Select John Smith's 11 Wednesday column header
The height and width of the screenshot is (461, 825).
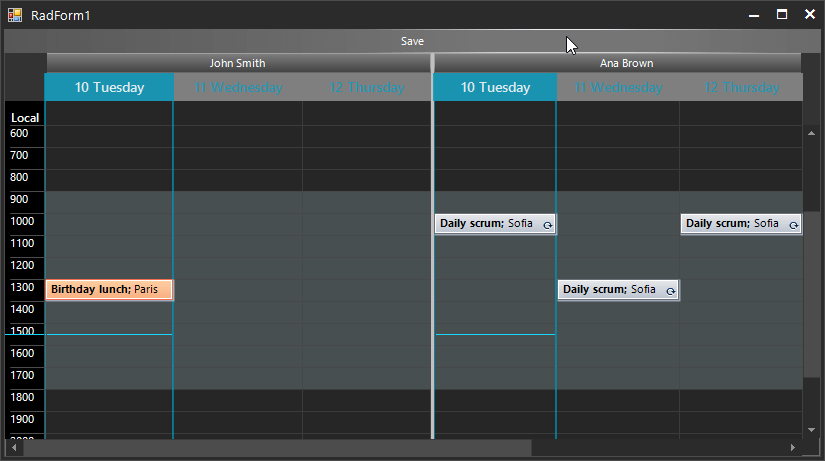[238, 87]
